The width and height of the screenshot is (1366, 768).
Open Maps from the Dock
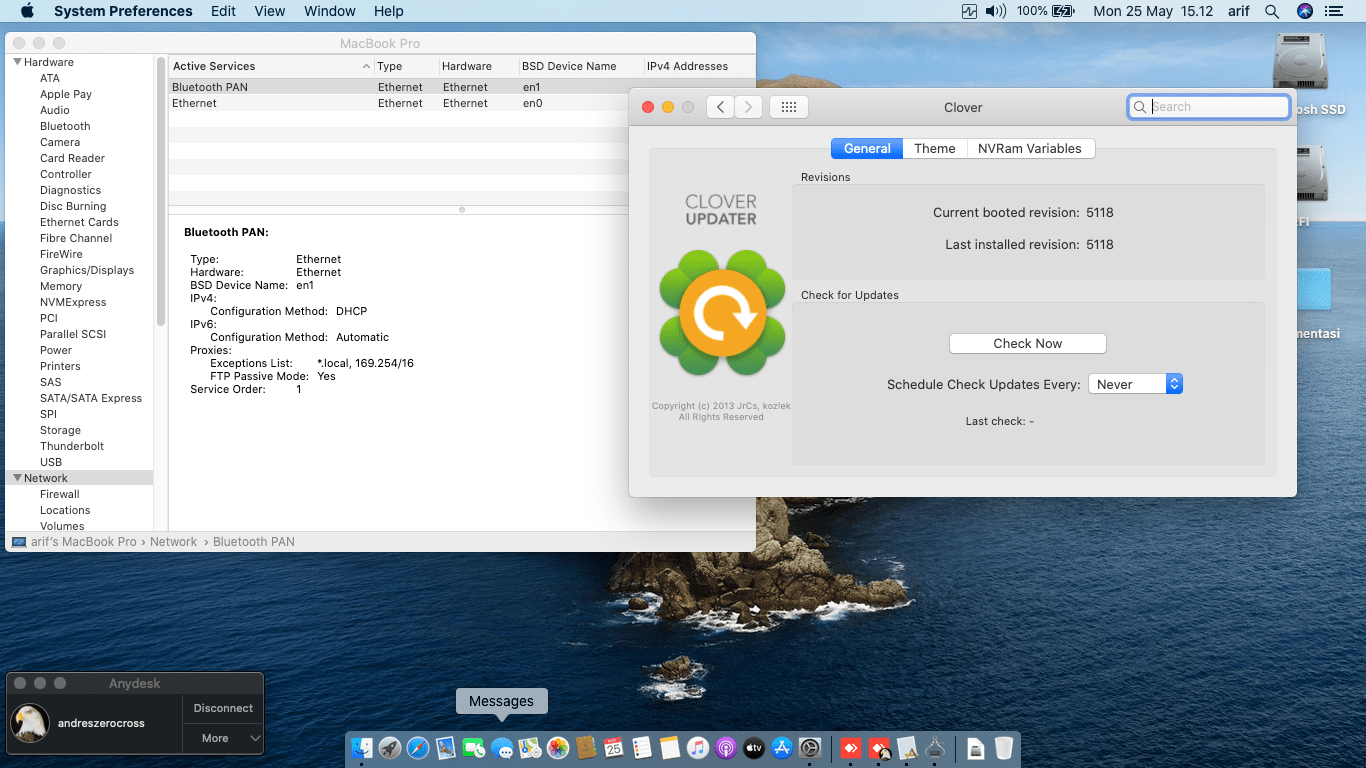530,748
